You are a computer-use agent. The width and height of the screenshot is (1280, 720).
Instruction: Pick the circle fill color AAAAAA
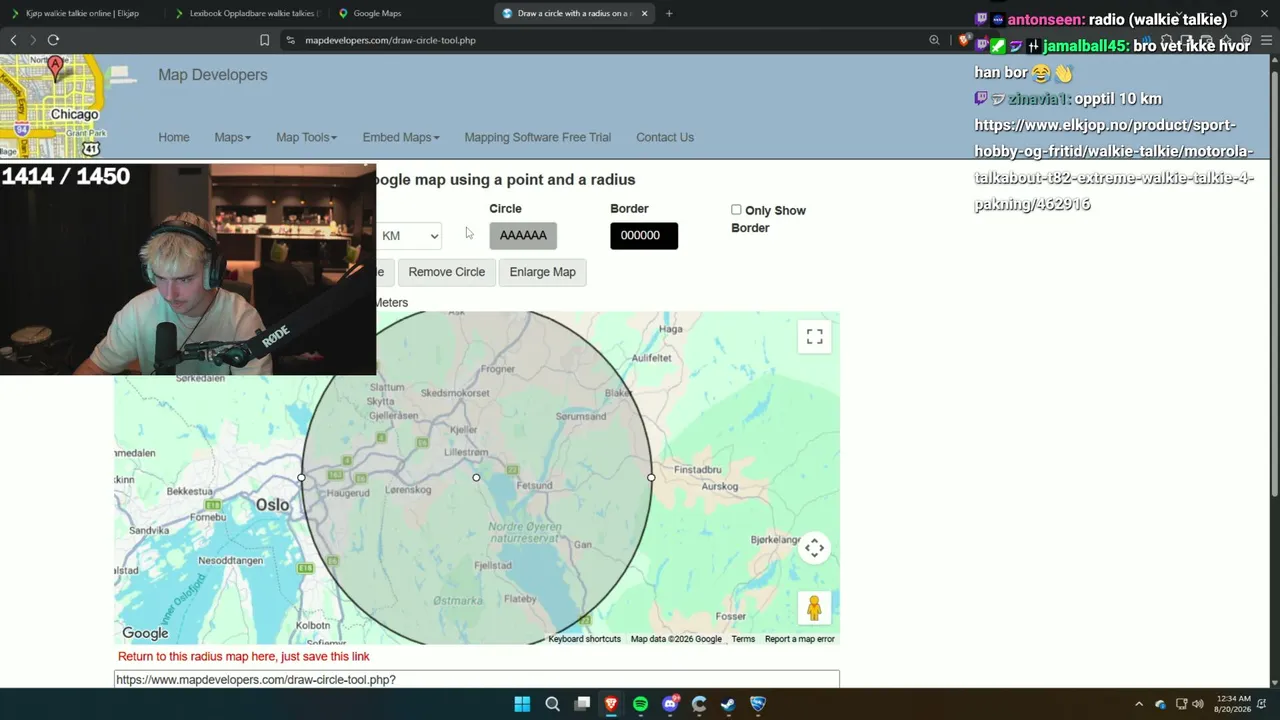click(523, 236)
